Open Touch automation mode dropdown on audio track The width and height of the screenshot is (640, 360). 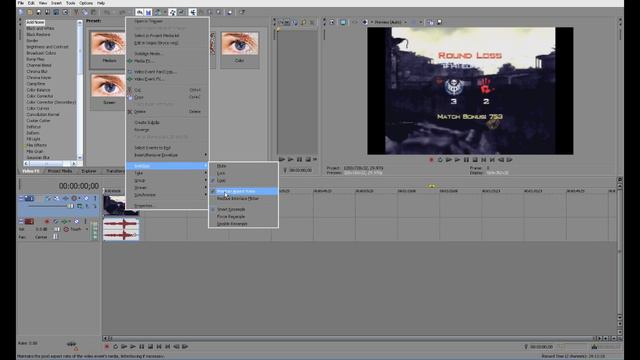[87, 229]
